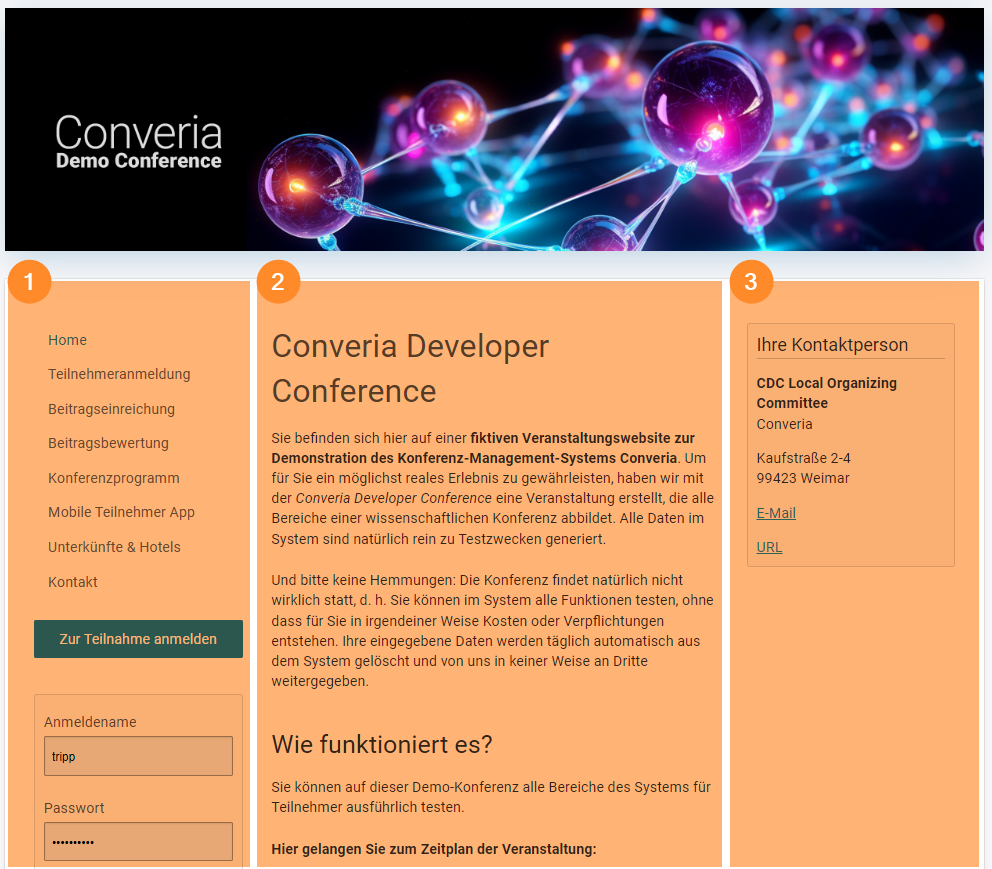Click Zur Teilnahme anmelden button

pos(138,639)
